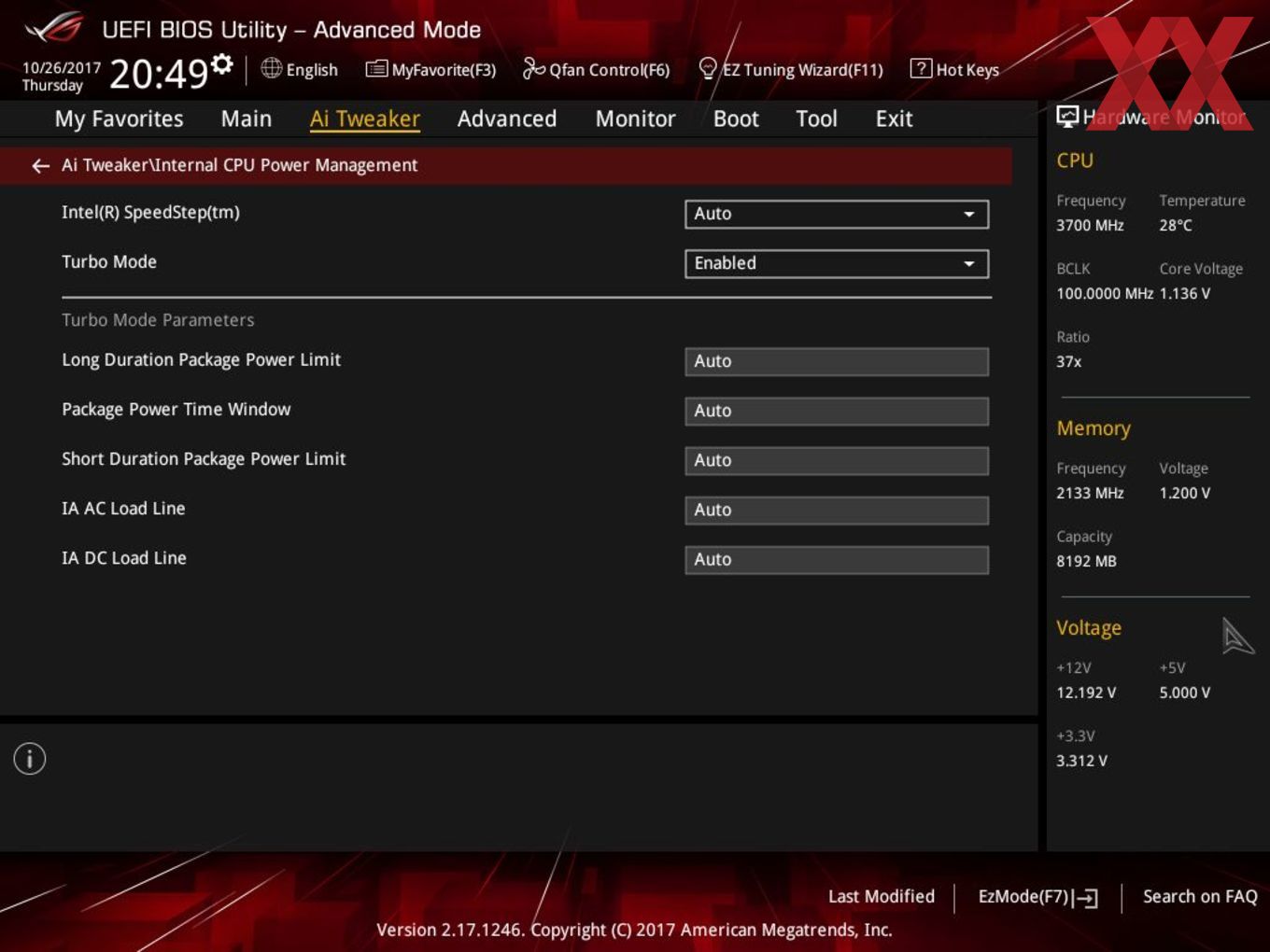Click the EZ Tuning Wizard bulb icon

click(x=708, y=68)
